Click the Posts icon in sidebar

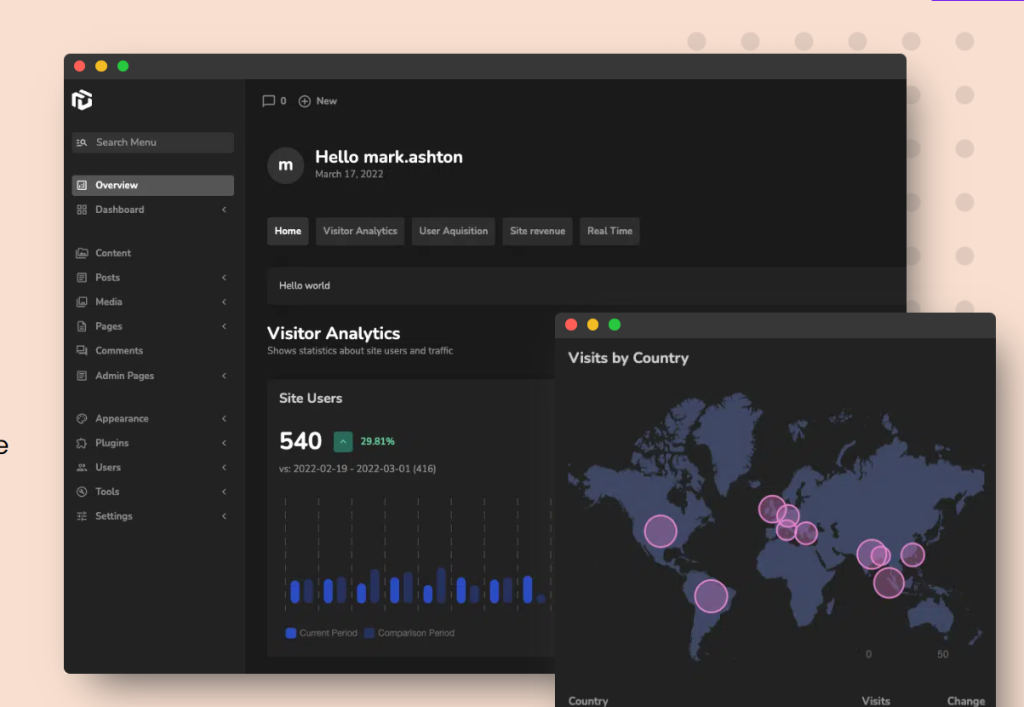click(82, 278)
